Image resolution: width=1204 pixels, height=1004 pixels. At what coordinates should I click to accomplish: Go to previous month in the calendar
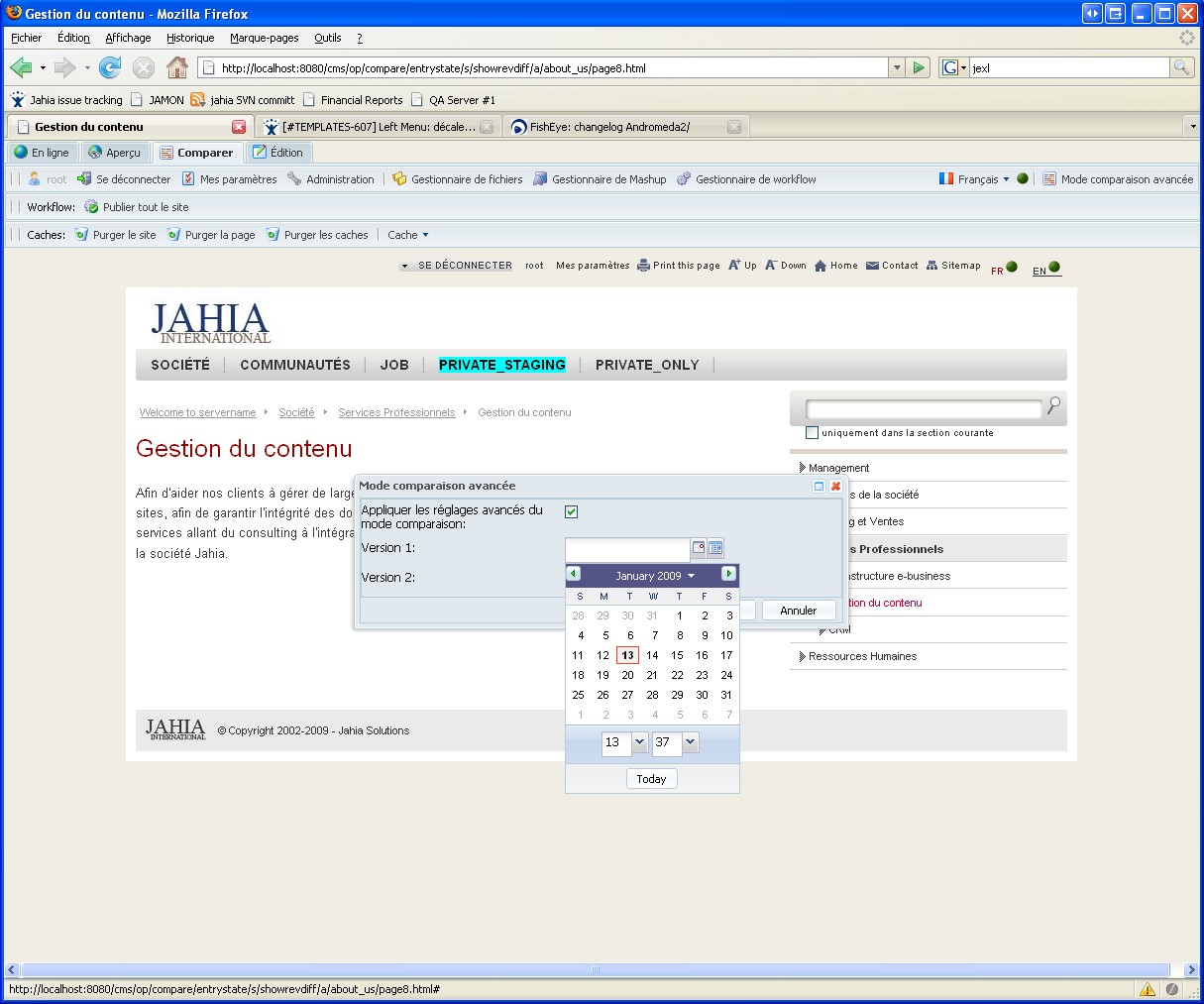[x=574, y=574]
